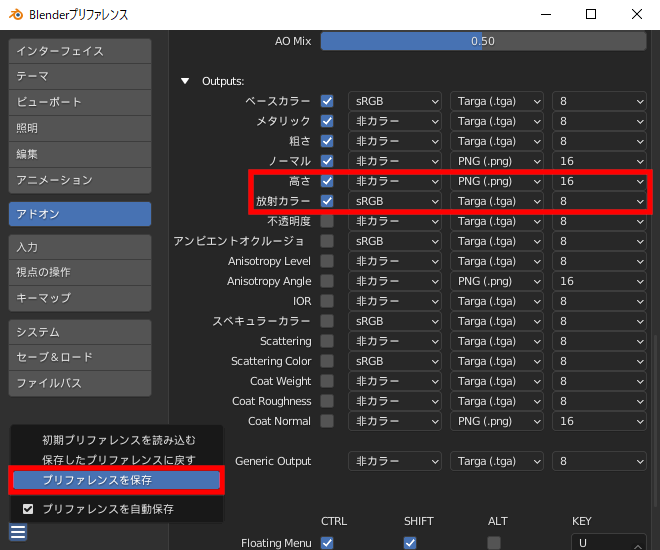The image size is (660, 550).
Task: Switch to 照明 preferences tab
Action: [80, 128]
